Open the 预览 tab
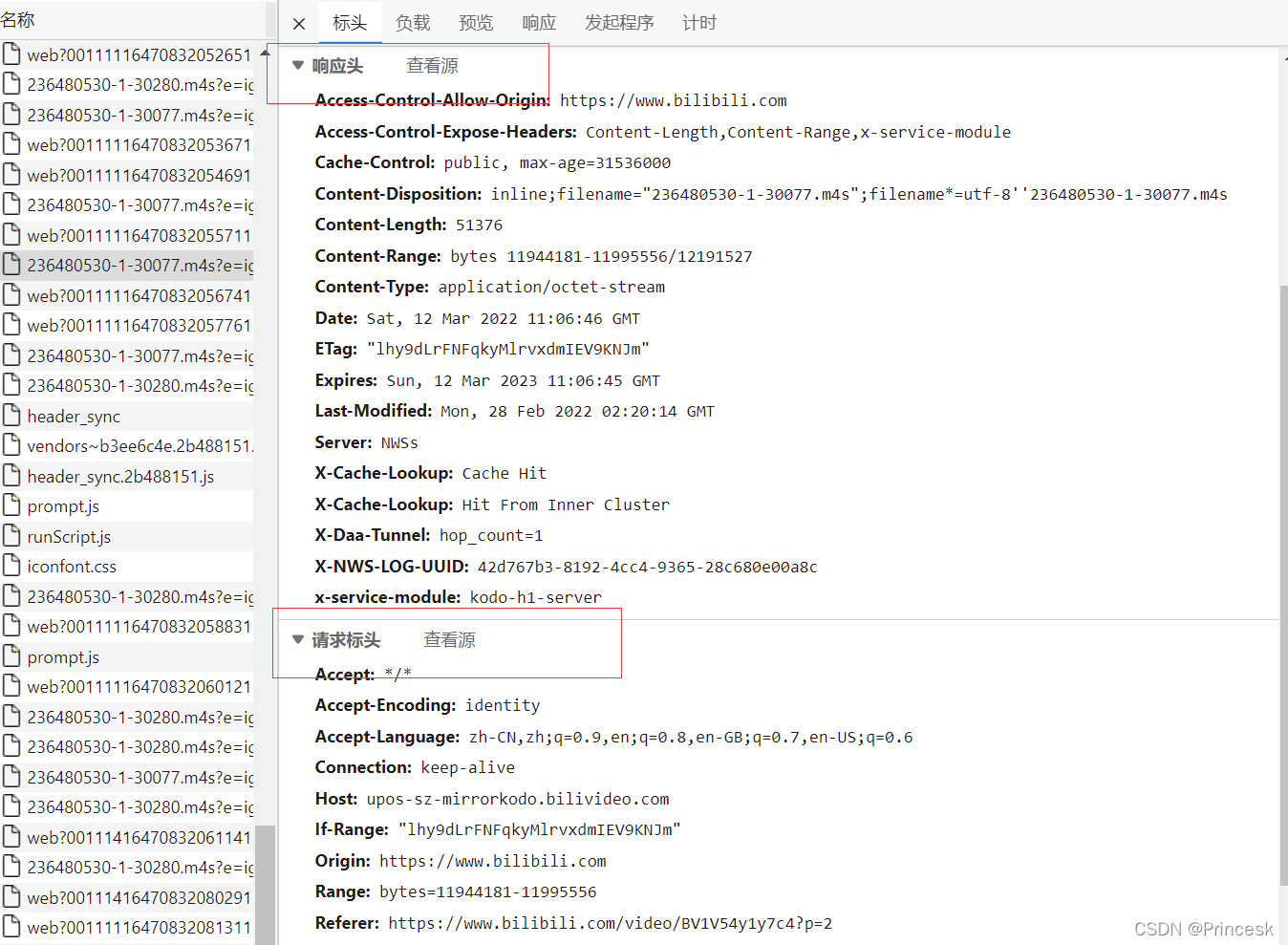 [x=476, y=23]
